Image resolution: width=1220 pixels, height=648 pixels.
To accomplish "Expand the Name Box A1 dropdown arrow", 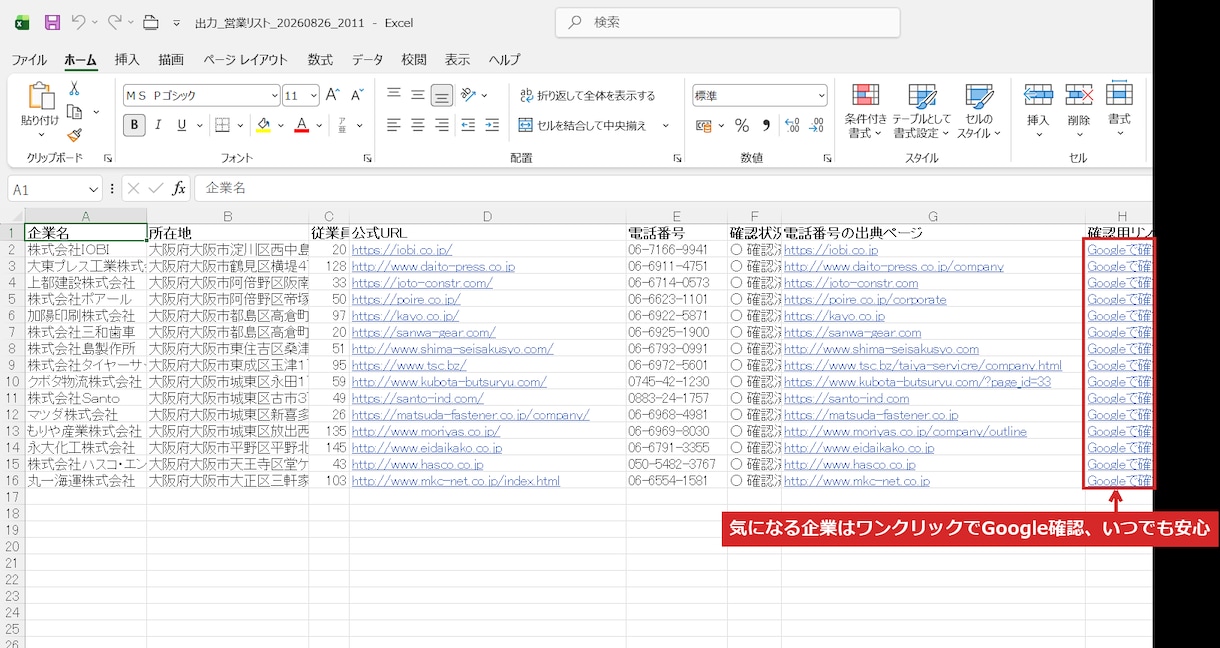I will tap(93, 188).
